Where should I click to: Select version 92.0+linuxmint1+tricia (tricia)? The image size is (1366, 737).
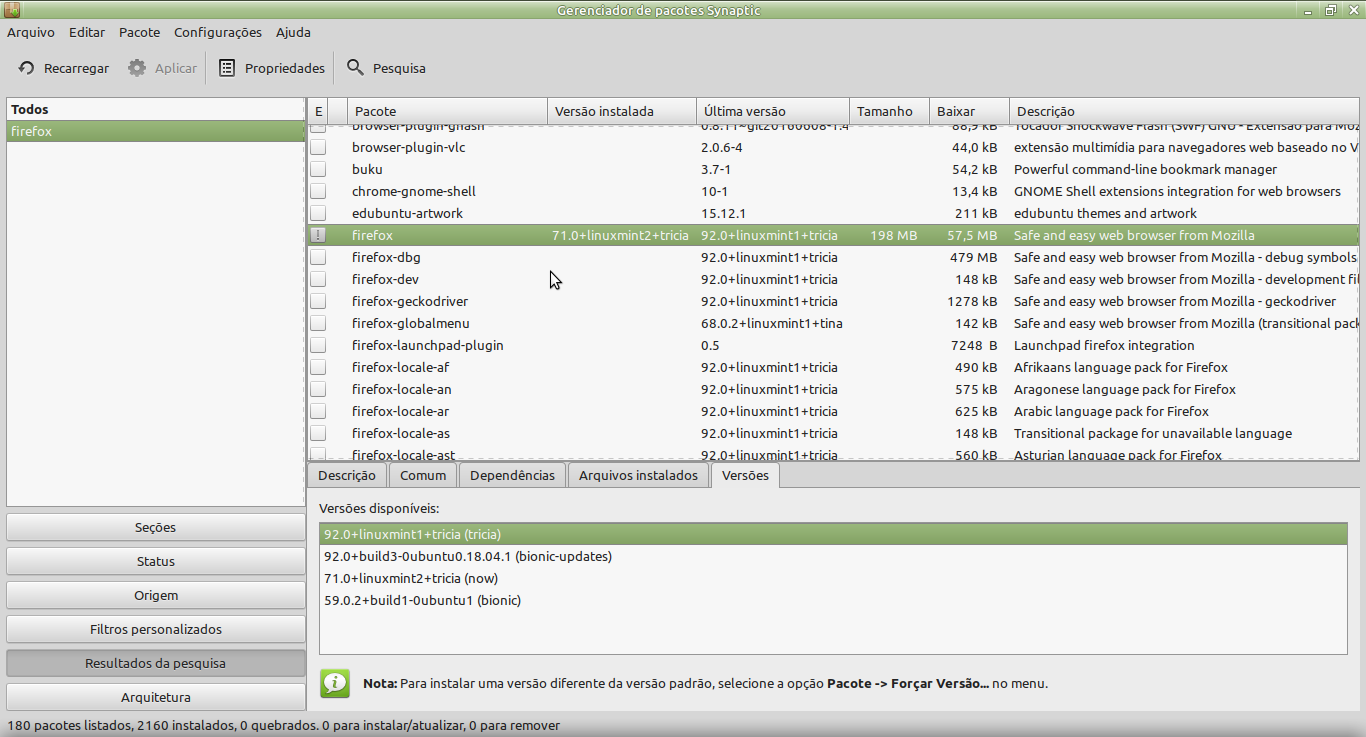(x=833, y=534)
